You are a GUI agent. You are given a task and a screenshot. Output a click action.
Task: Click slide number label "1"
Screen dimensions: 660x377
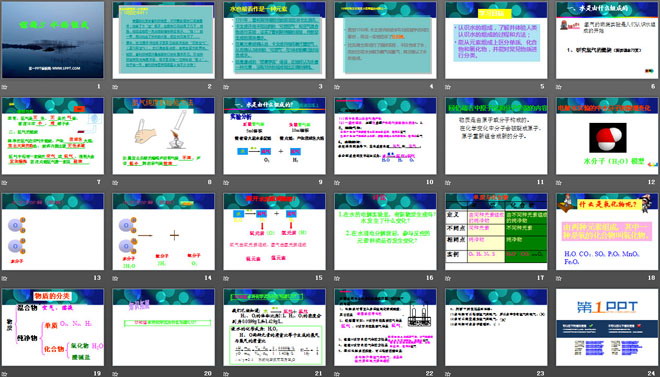click(x=99, y=87)
